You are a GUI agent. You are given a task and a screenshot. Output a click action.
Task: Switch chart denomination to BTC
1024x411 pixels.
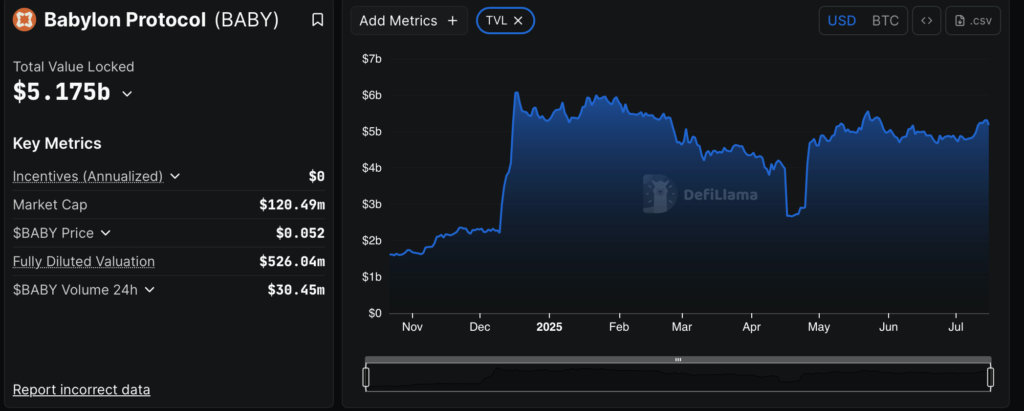885,20
